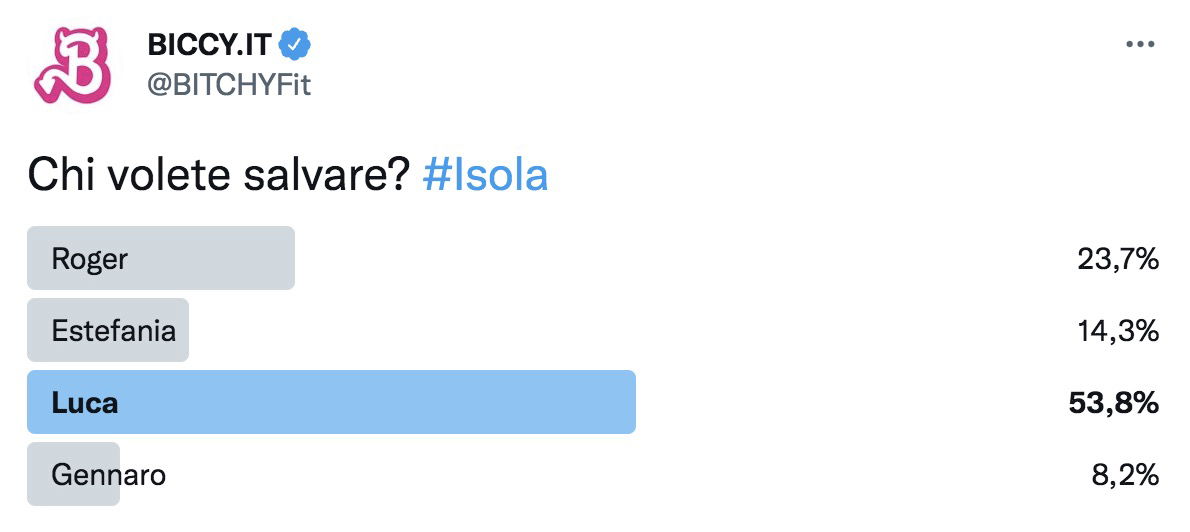Open the @BITCHYFit handle link

coord(229,85)
